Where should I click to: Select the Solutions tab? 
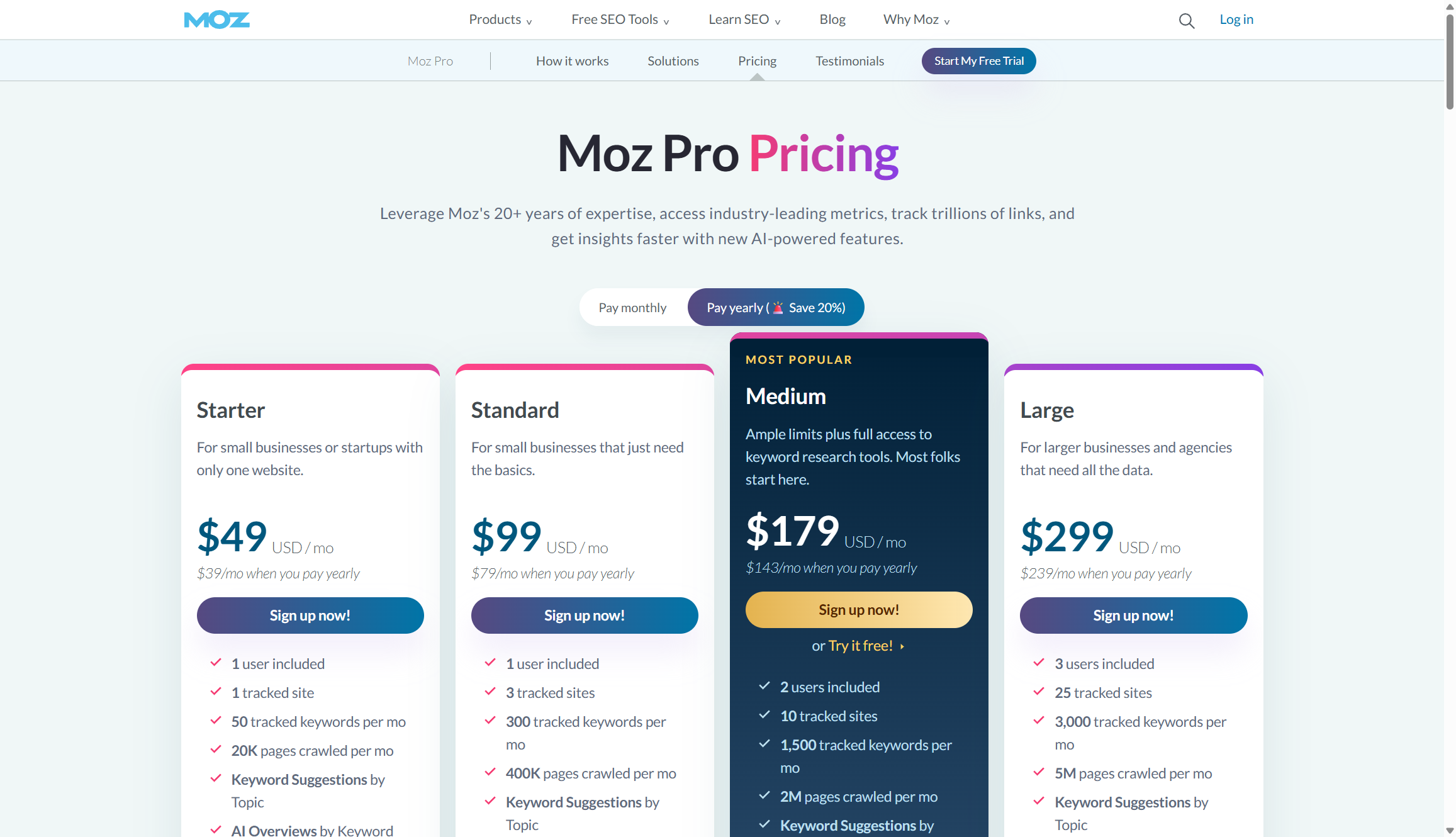[673, 60]
